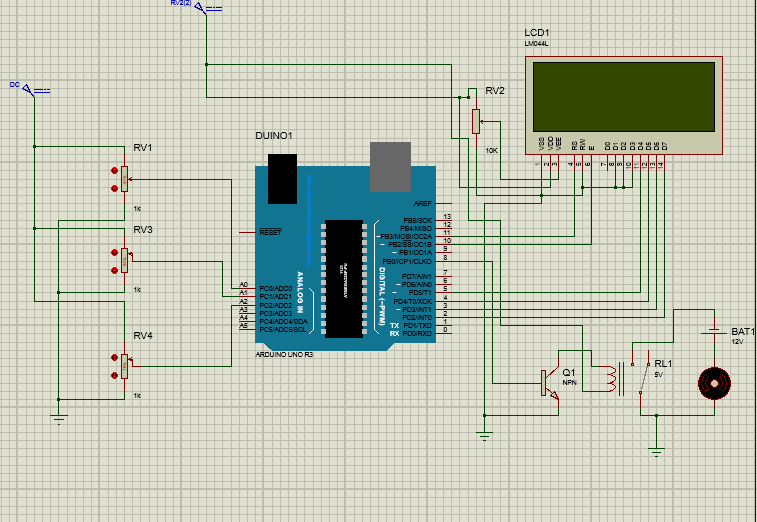Select the DC voltage probe terminal
757x522 pixels.
click(x=30, y=90)
